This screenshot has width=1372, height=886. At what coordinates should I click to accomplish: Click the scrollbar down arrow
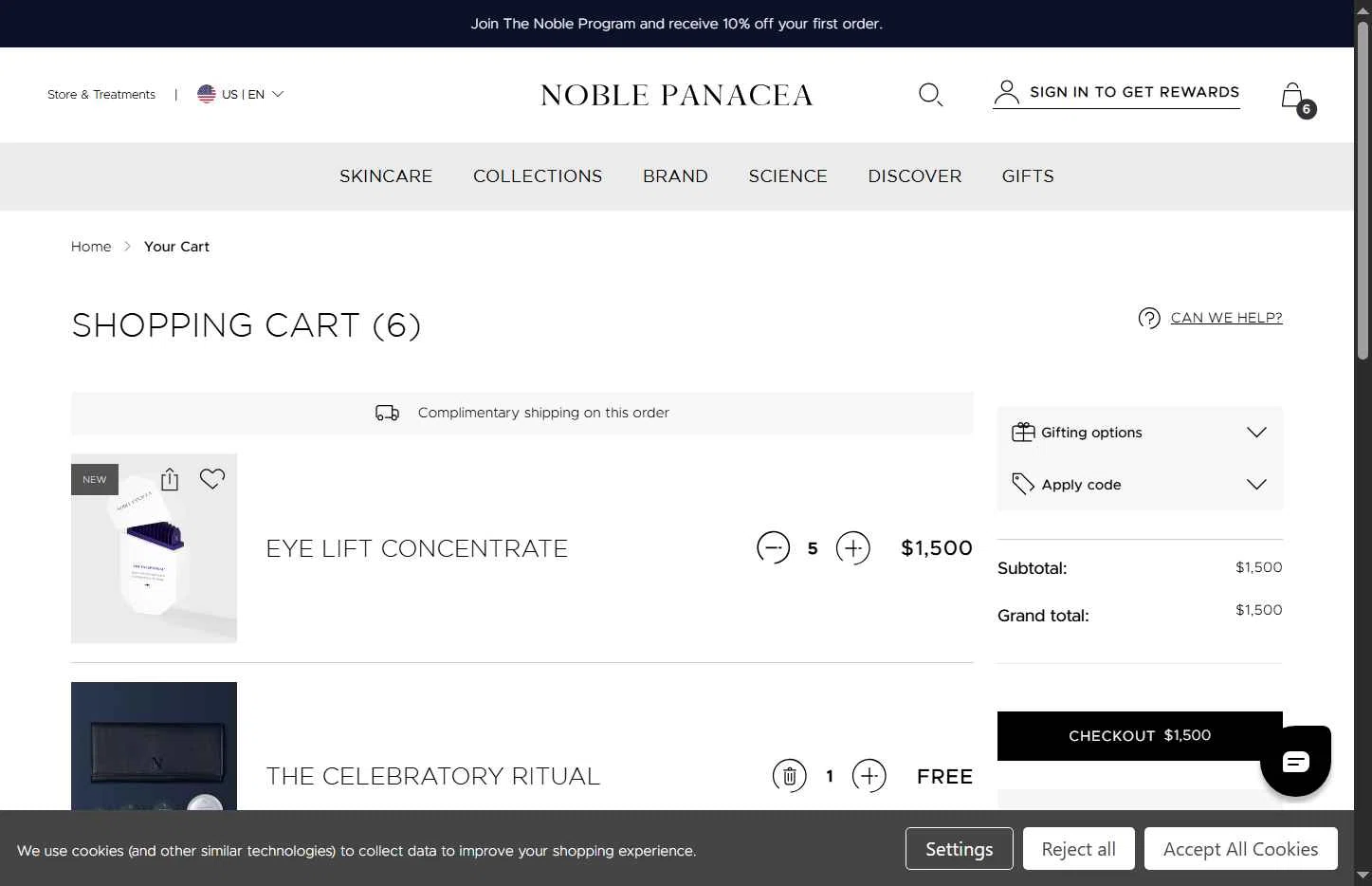[x=1363, y=876]
